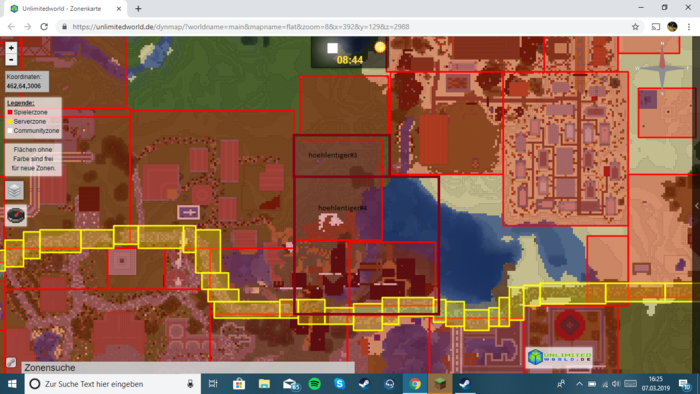Open Microsoft Store from taskbar

tap(239, 384)
